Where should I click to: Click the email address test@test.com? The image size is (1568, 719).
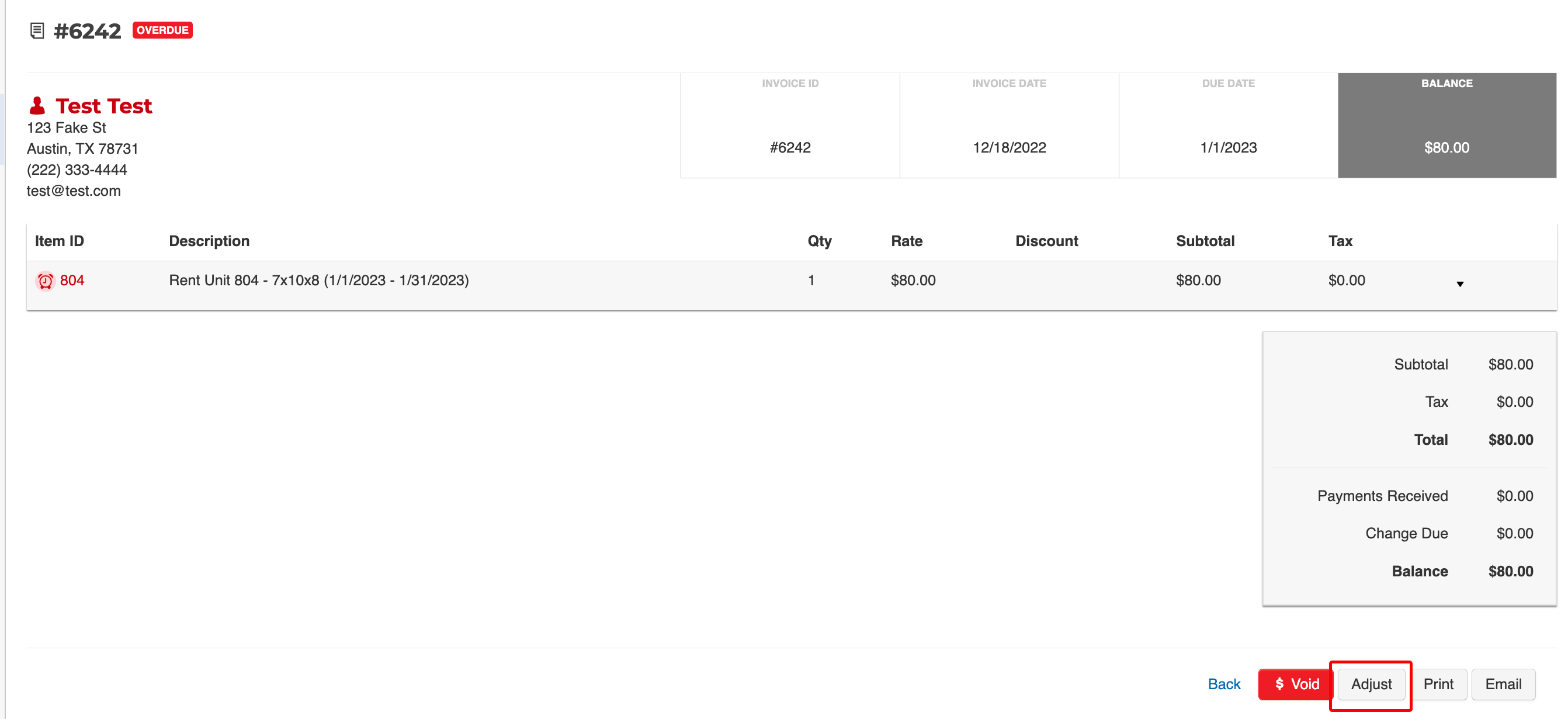73,191
